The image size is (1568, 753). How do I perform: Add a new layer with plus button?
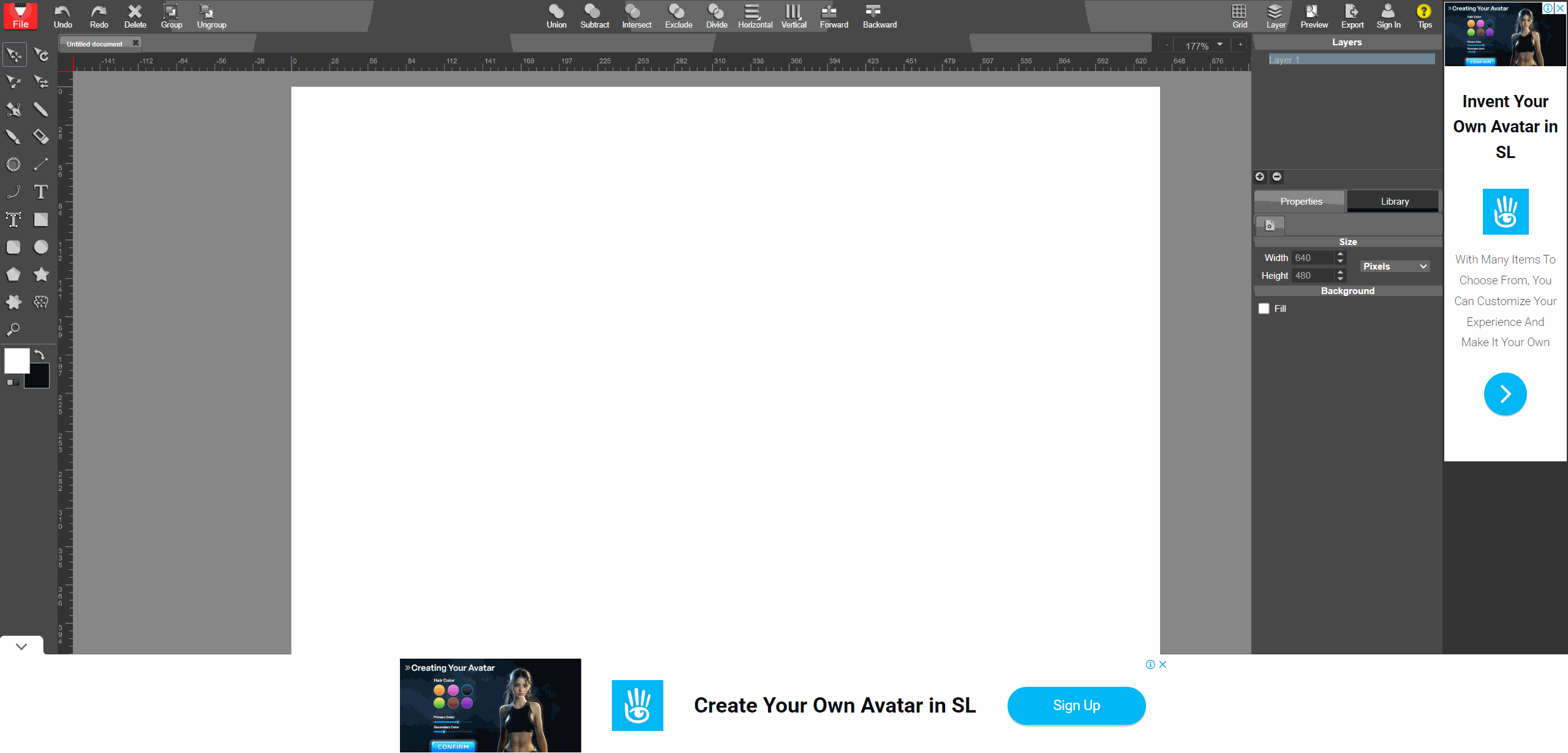[1260, 177]
